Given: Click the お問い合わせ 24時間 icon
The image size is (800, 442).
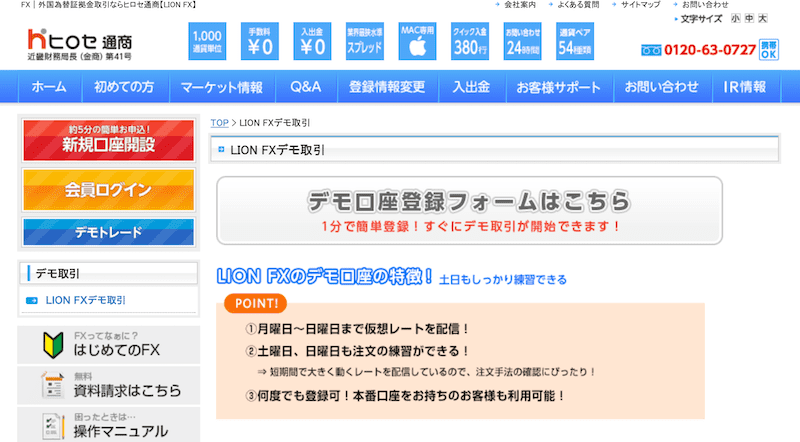Looking at the screenshot, I should tap(522, 41).
